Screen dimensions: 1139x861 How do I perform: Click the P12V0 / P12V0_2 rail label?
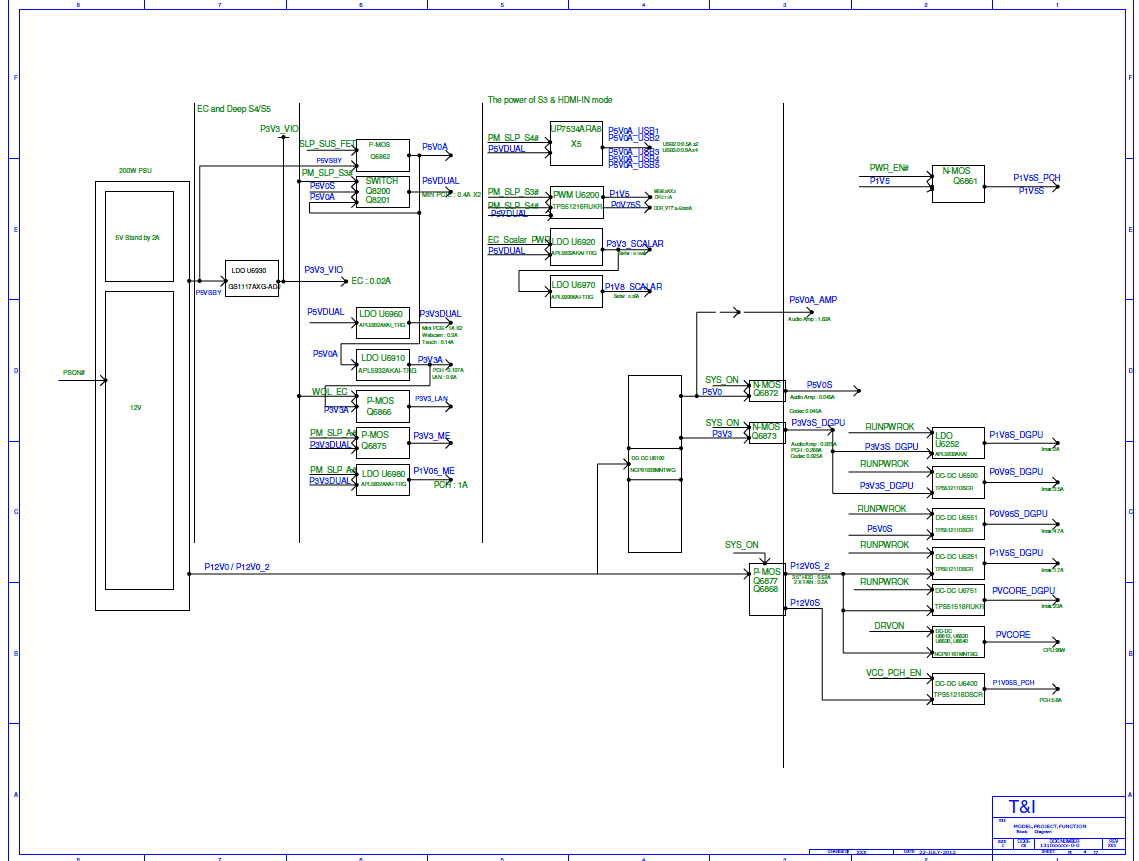[237, 567]
